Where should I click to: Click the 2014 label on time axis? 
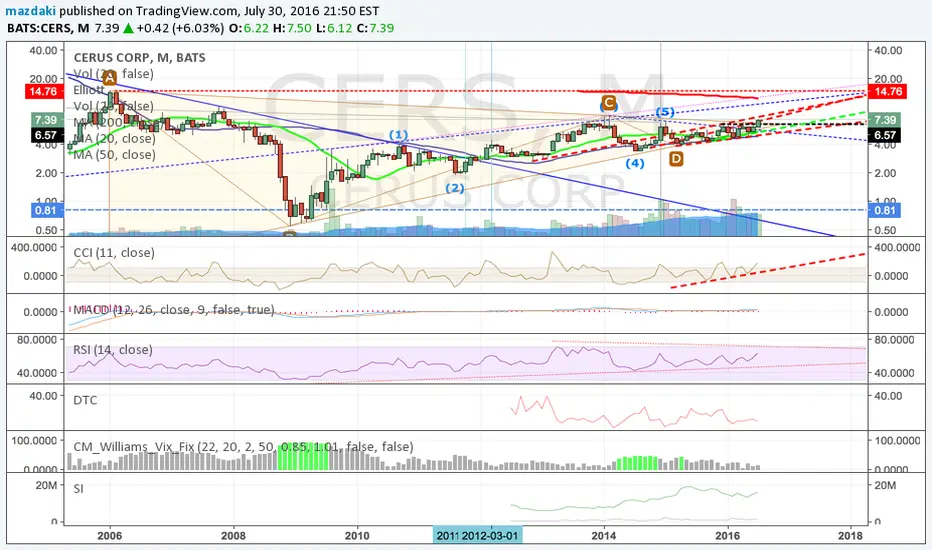tap(604, 535)
